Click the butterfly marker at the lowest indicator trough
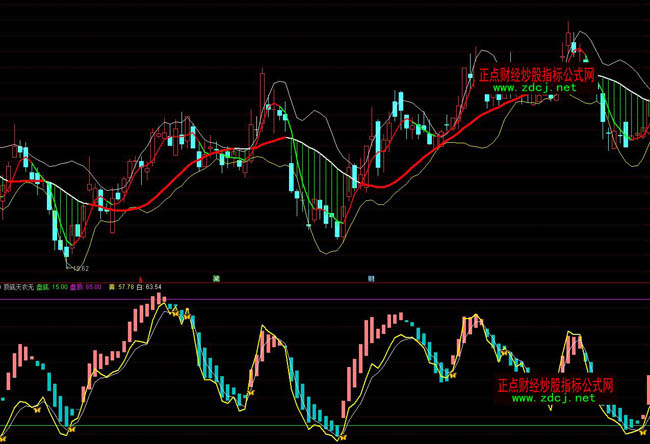 [x=341, y=435]
